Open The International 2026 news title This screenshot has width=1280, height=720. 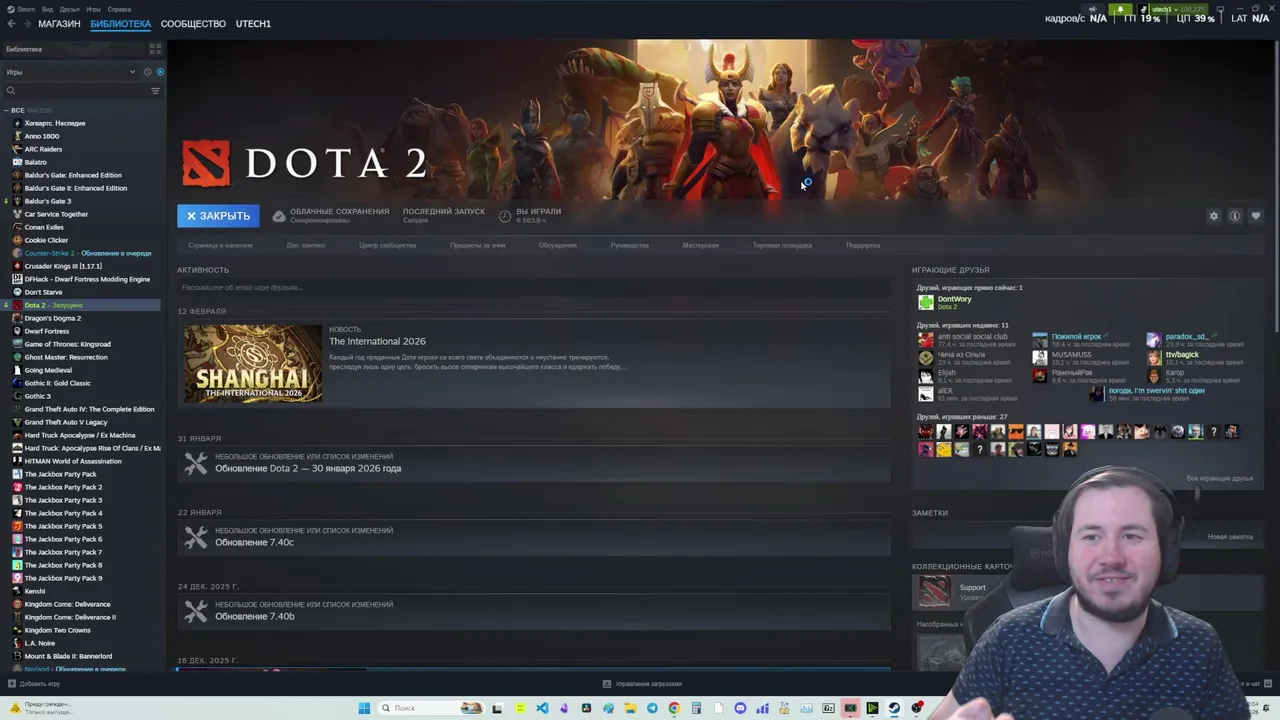pyautogui.click(x=377, y=341)
